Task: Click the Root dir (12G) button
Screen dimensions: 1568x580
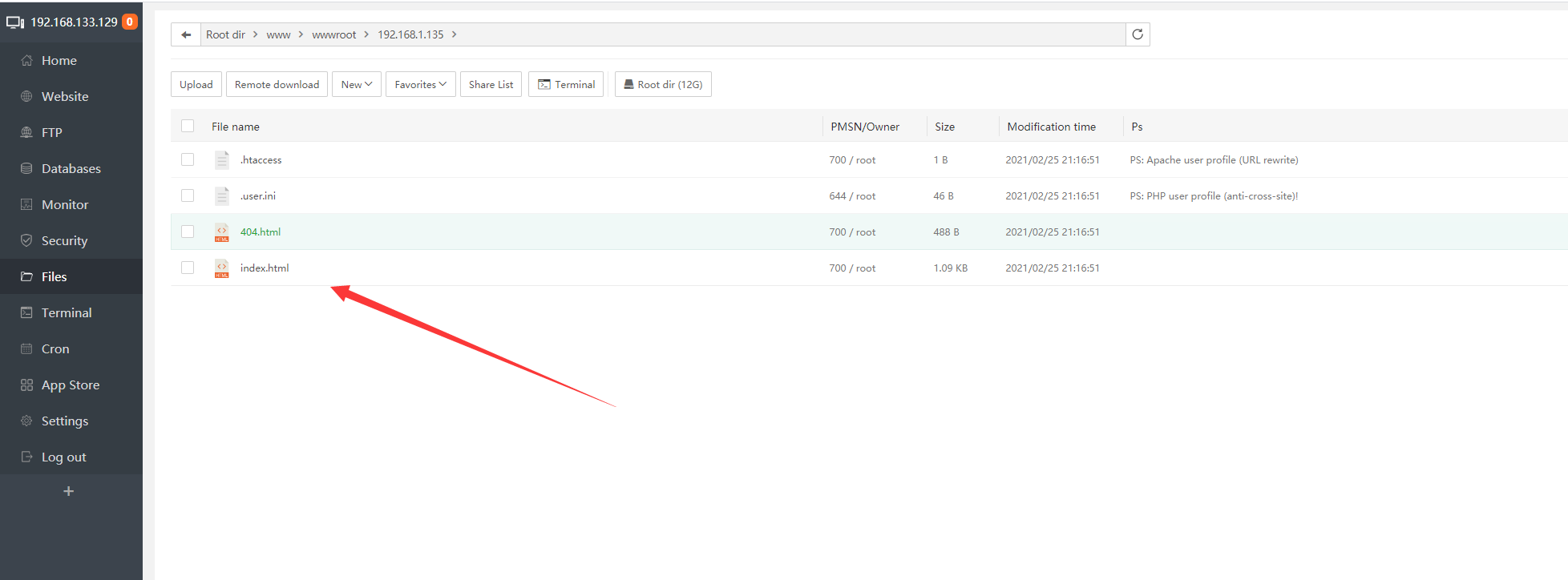Action: [x=663, y=84]
